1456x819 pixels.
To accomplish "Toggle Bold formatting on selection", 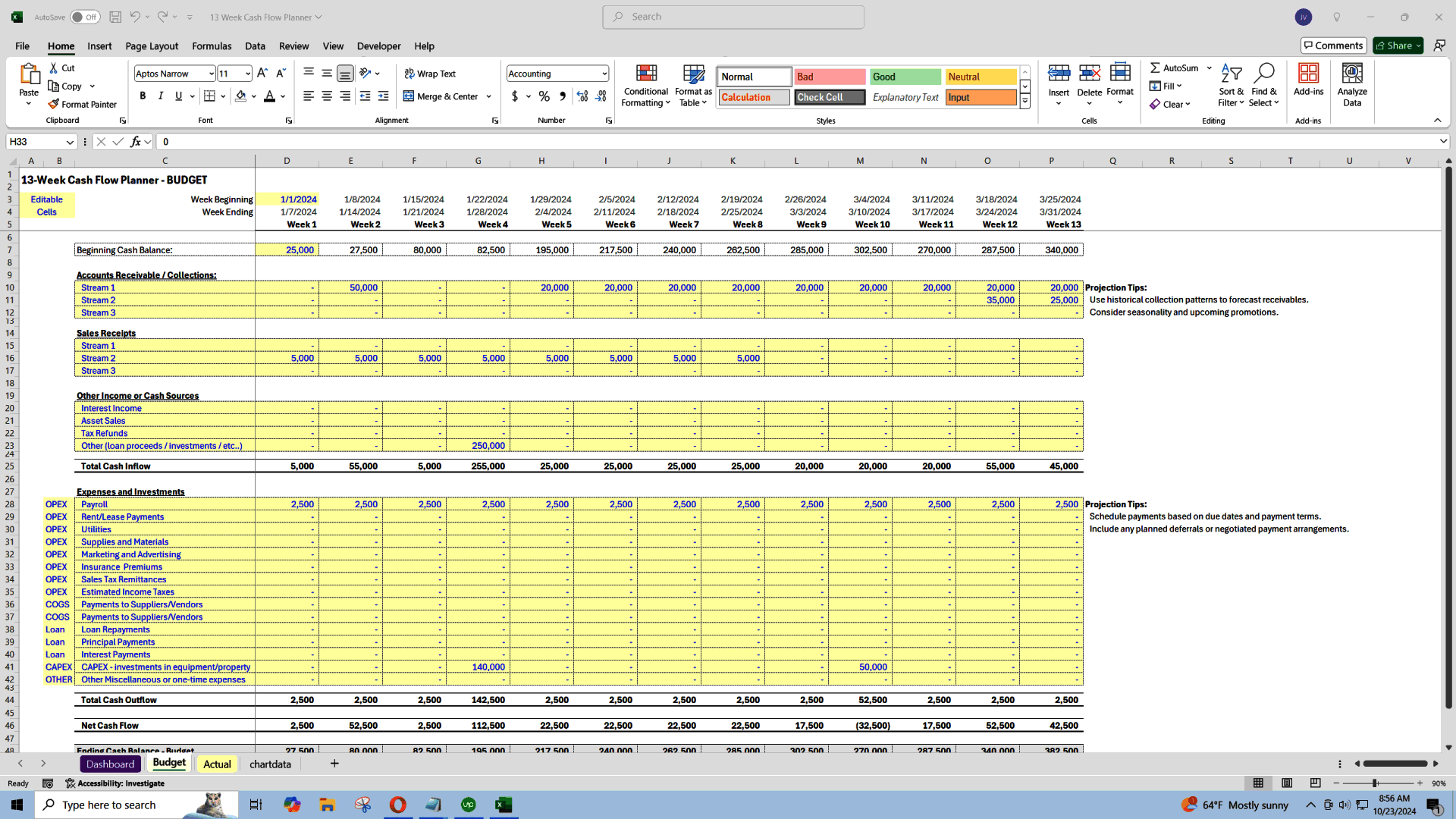I will [x=144, y=96].
